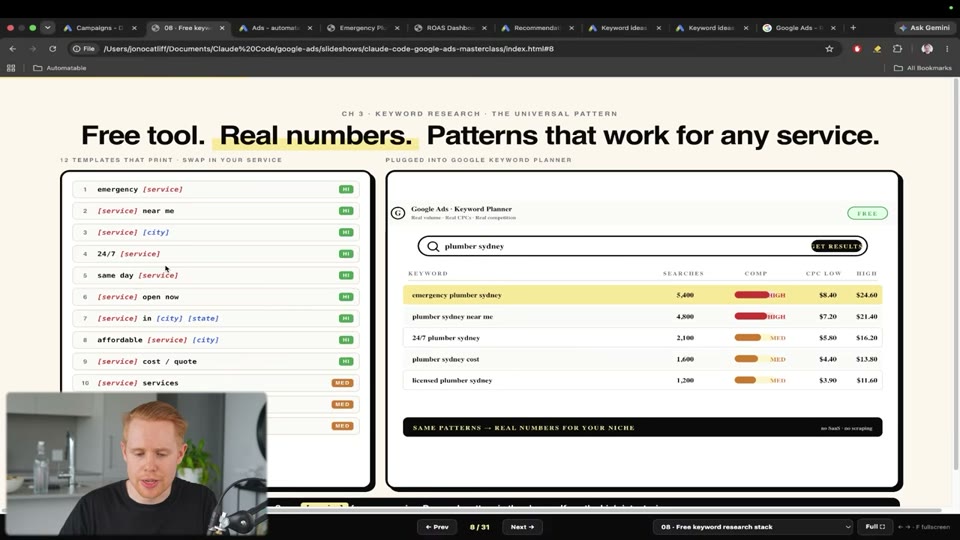The width and height of the screenshot is (960, 540).
Task: Select template emergency [service]
Action: (x=216, y=189)
